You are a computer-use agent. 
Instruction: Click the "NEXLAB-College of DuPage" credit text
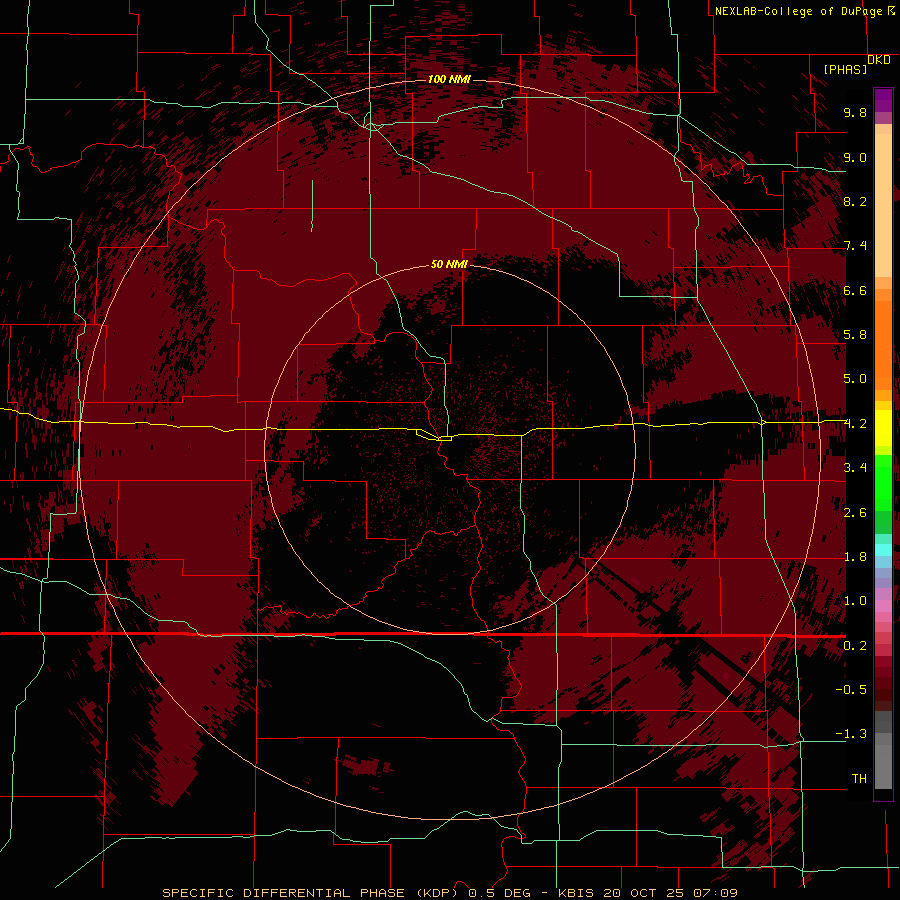[800, 11]
